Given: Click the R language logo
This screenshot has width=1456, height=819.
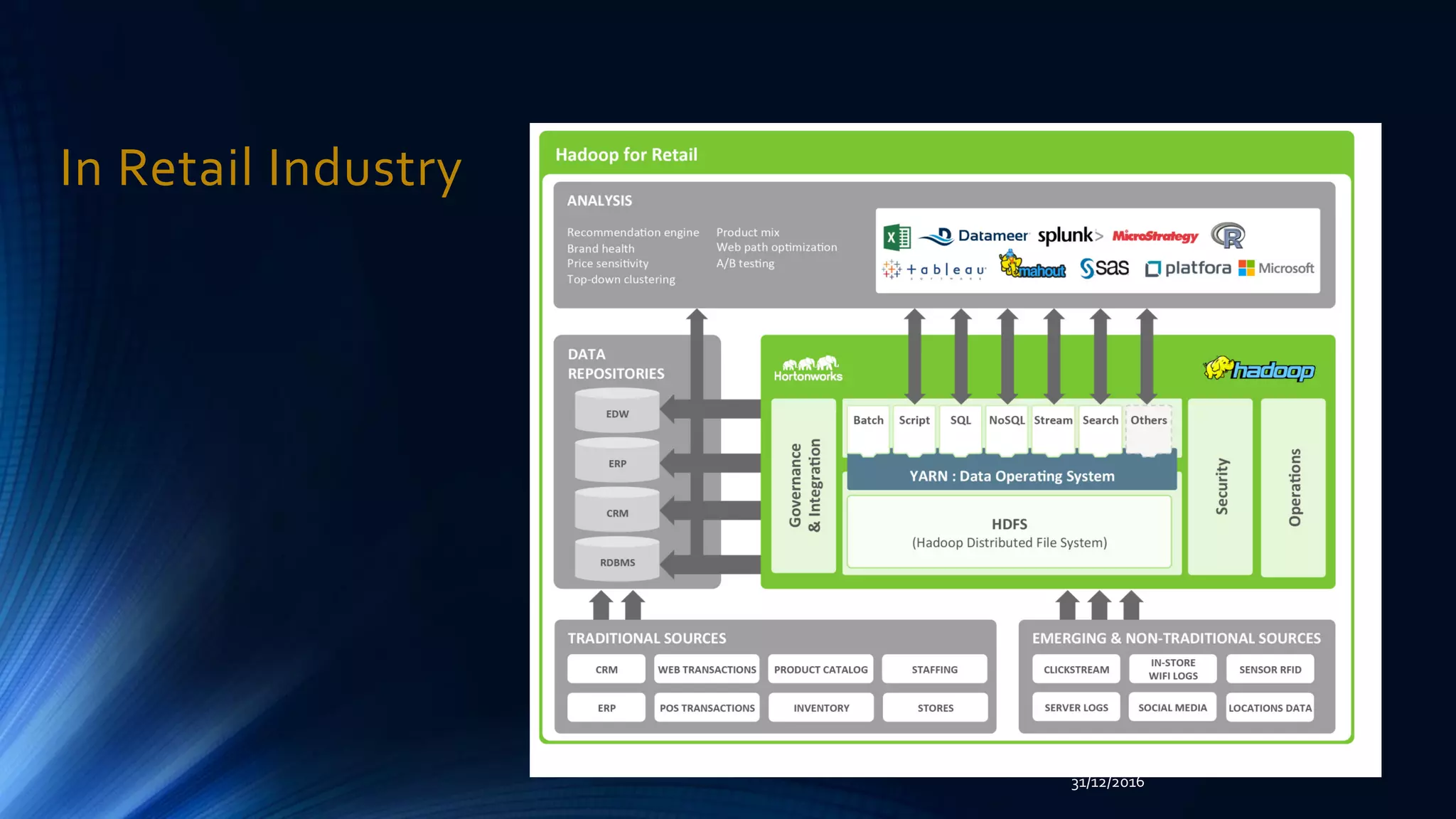Looking at the screenshot, I should coord(1228,235).
